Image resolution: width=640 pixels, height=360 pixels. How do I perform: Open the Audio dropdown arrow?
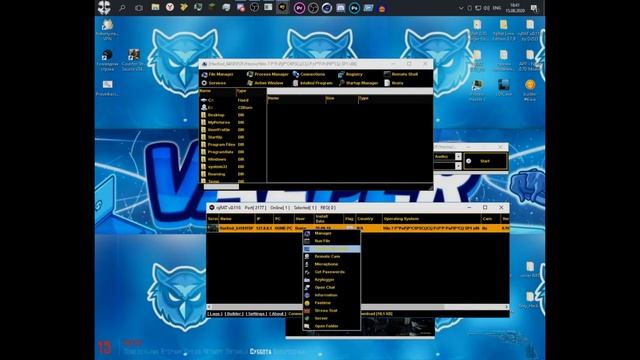(x=458, y=157)
